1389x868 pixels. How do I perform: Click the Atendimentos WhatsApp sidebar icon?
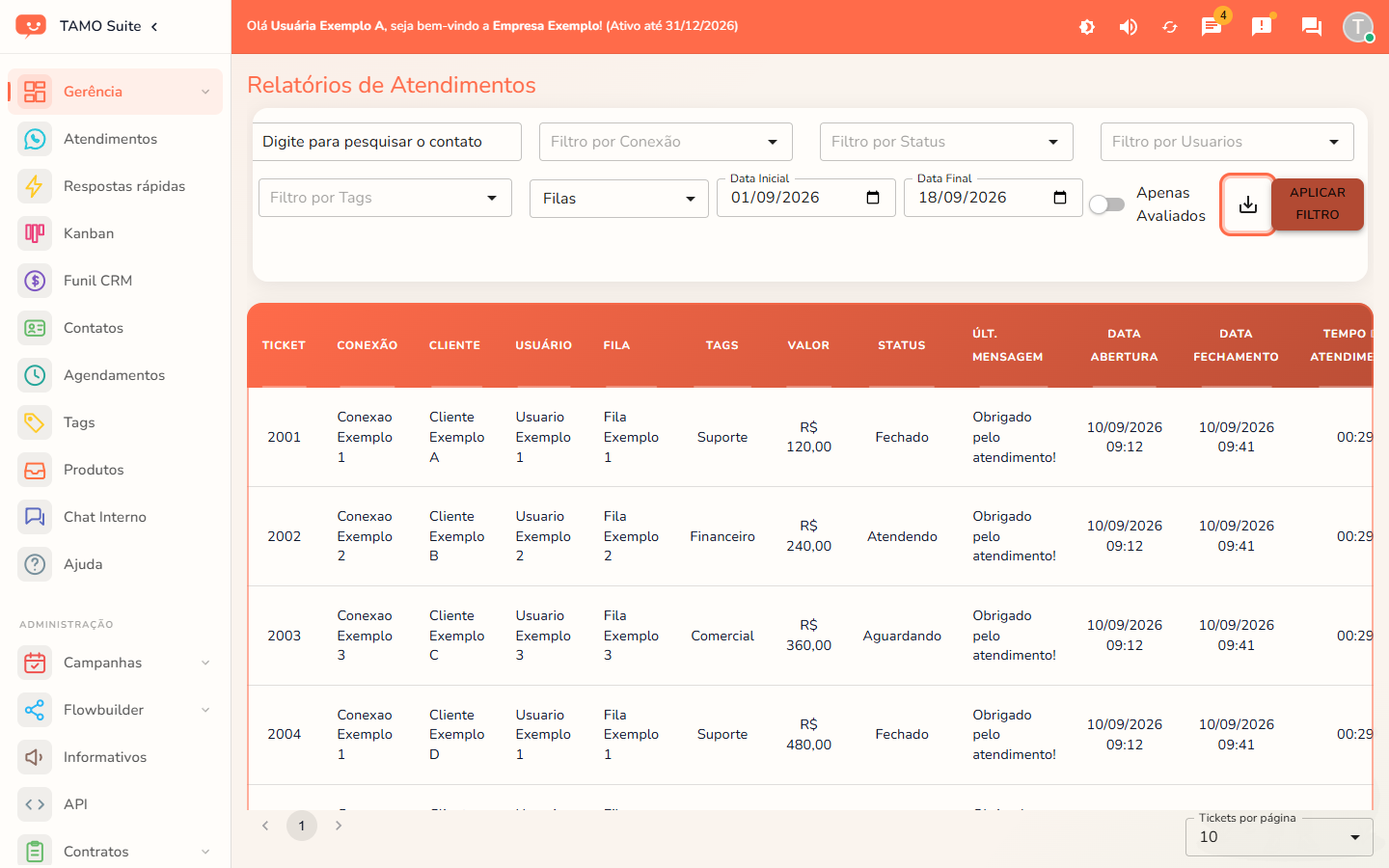click(35, 139)
